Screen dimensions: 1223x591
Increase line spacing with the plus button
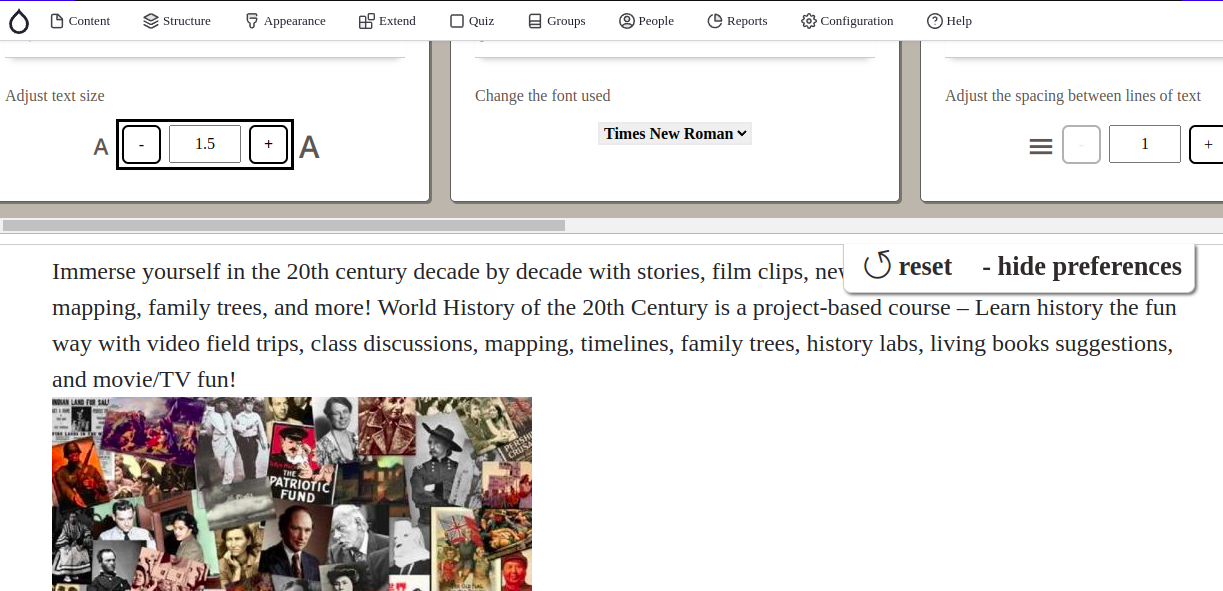click(1207, 144)
